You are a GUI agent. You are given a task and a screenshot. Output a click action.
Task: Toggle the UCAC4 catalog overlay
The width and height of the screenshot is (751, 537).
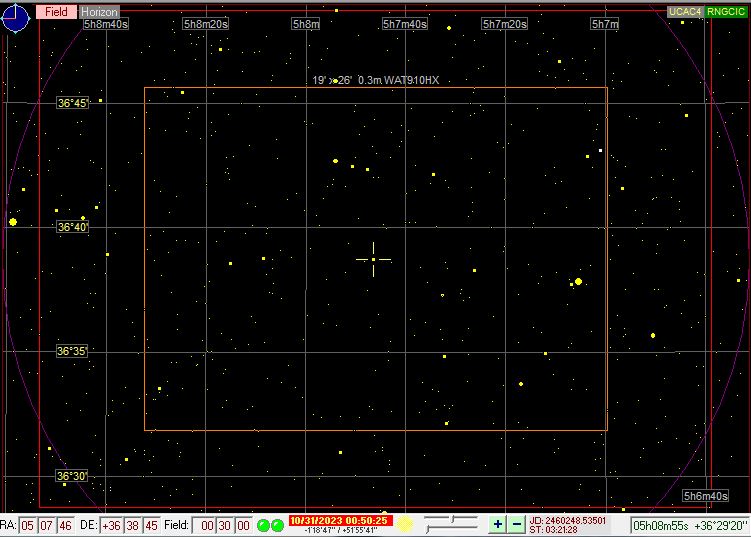pyautogui.click(x=685, y=12)
